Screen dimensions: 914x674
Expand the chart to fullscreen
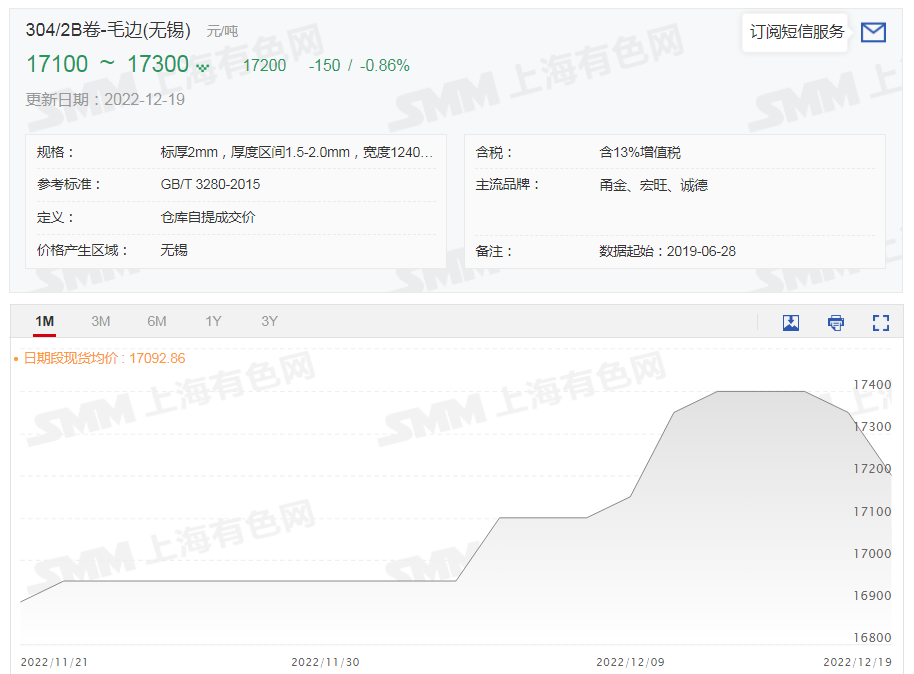pos(880,322)
